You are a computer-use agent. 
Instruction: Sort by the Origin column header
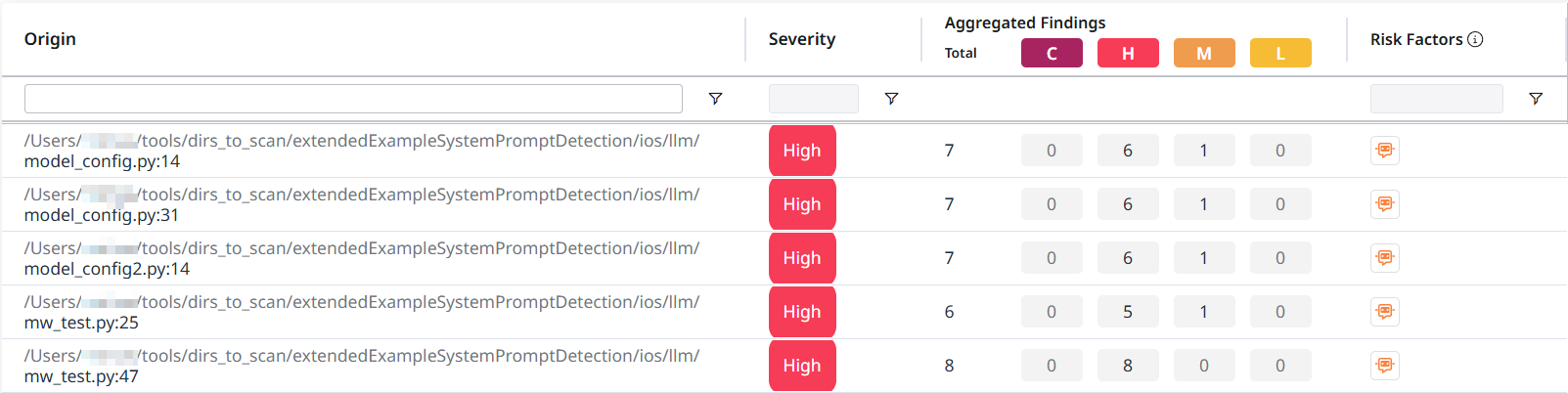pos(51,39)
